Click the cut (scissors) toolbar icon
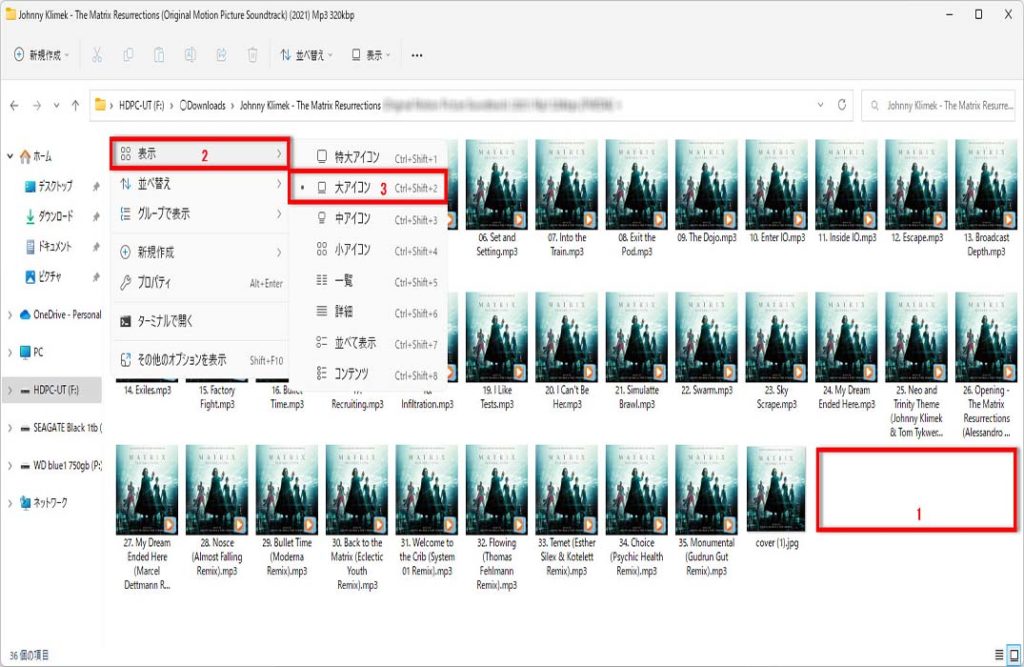This screenshot has width=1024, height=667. (x=97, y=56)
